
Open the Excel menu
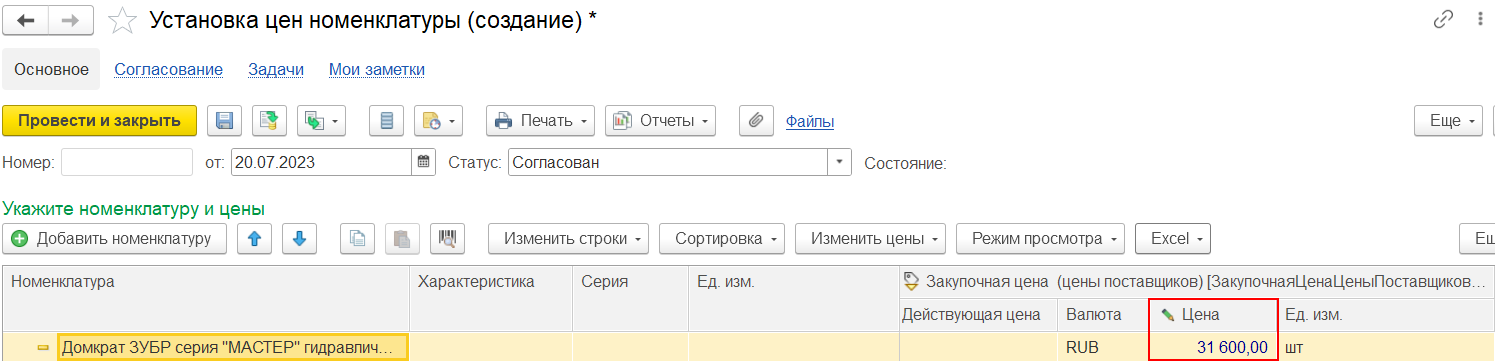[1173, 239]
